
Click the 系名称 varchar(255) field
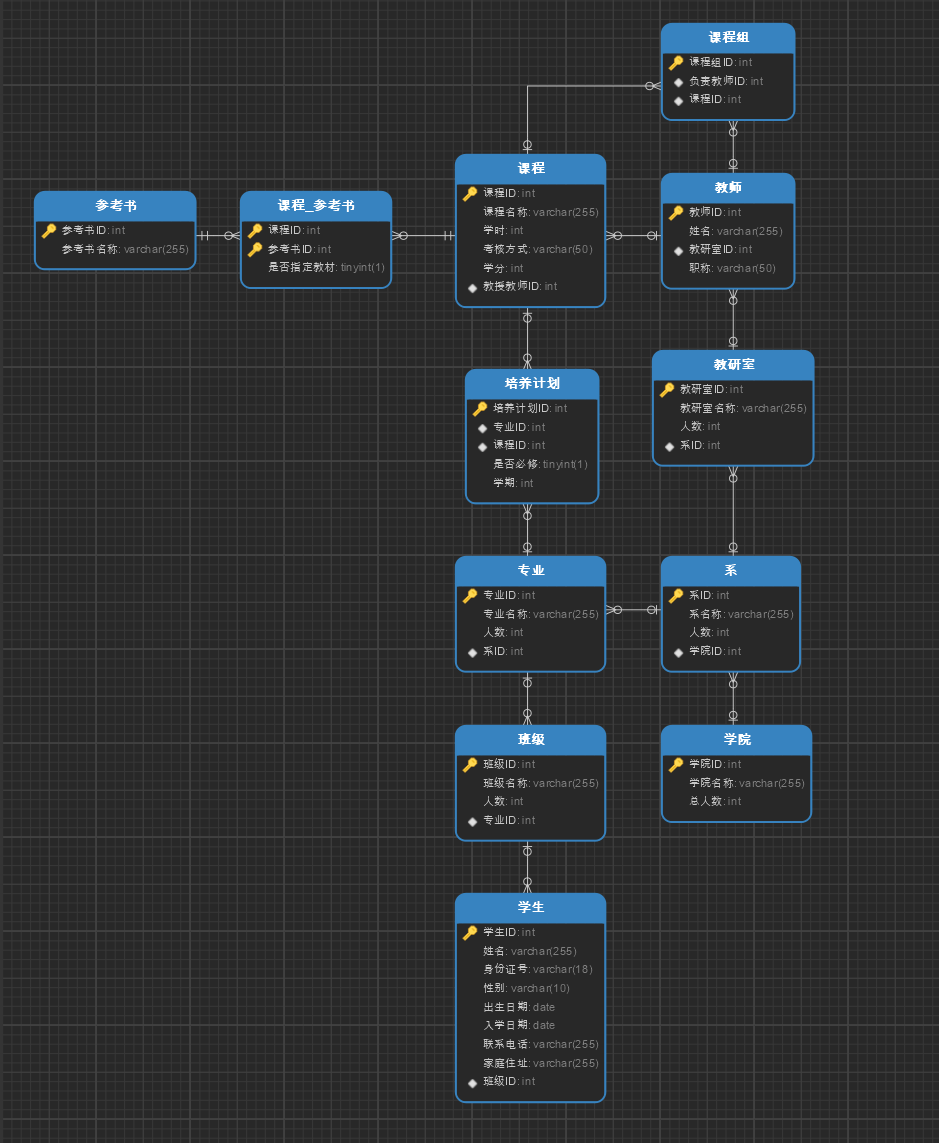tap(741, 615)
